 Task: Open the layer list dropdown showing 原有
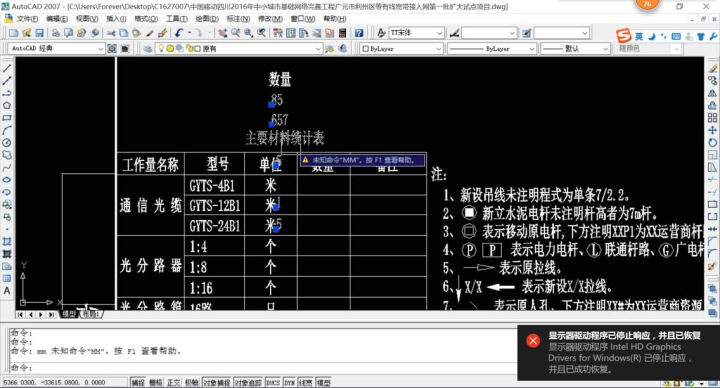[238, 48]
